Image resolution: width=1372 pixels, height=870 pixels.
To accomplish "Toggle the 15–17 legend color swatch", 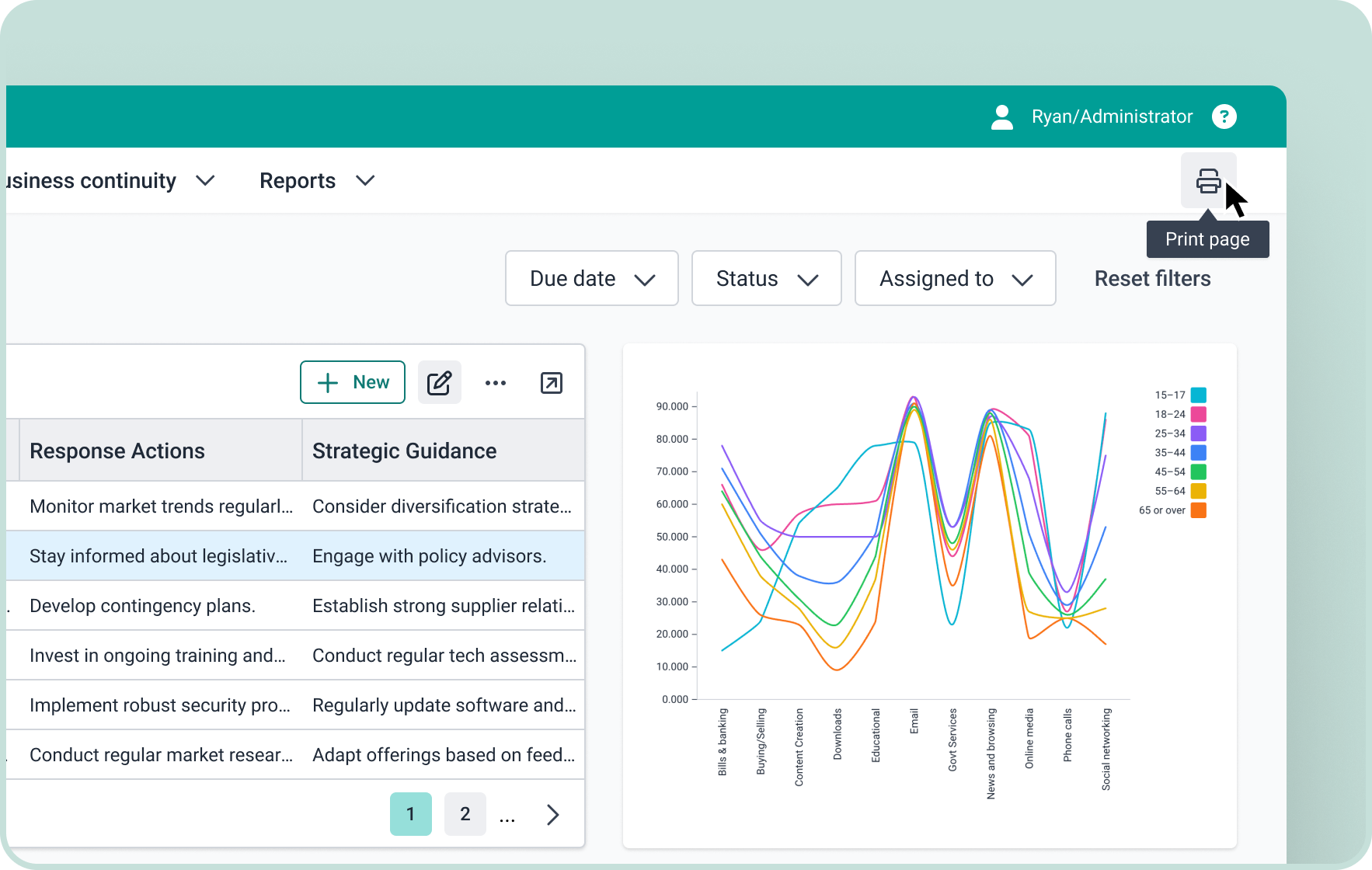I will tap(1198, 395).
